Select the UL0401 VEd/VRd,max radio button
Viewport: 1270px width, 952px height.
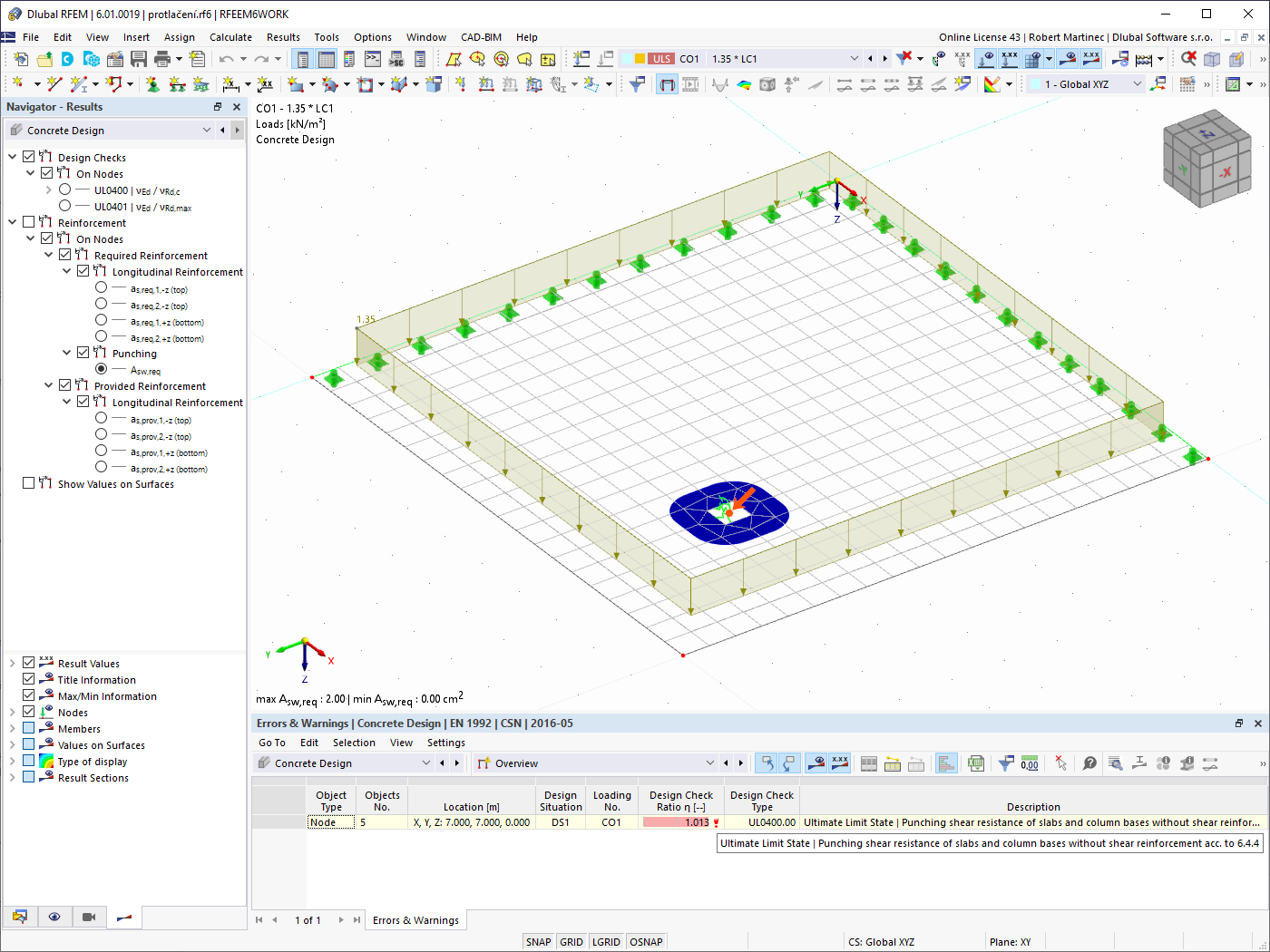[65, 206]
